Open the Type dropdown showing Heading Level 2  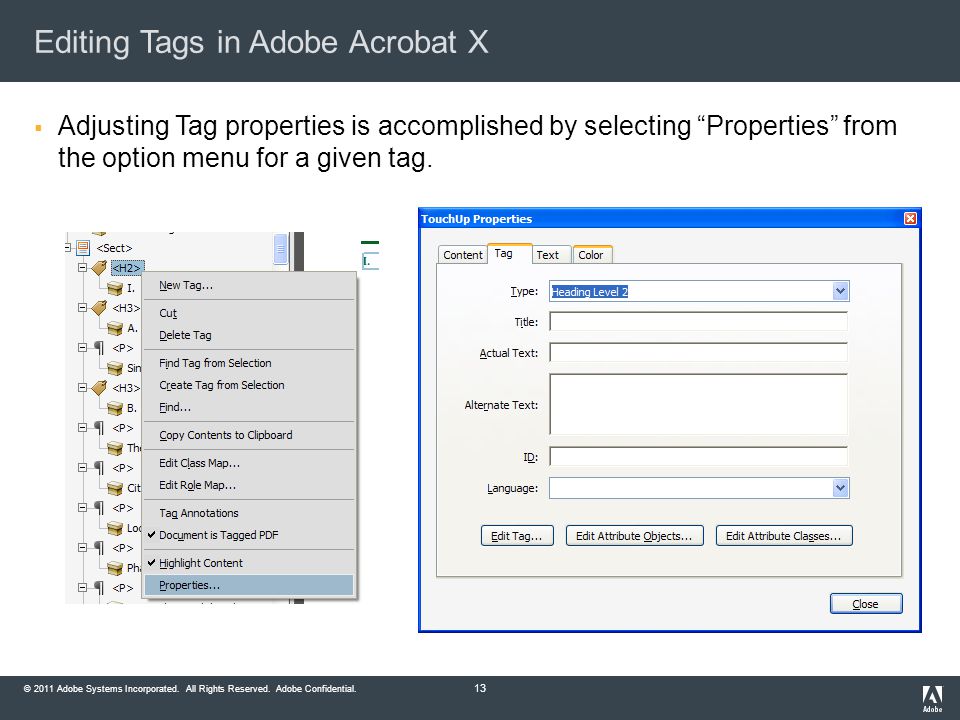(840, 291)
